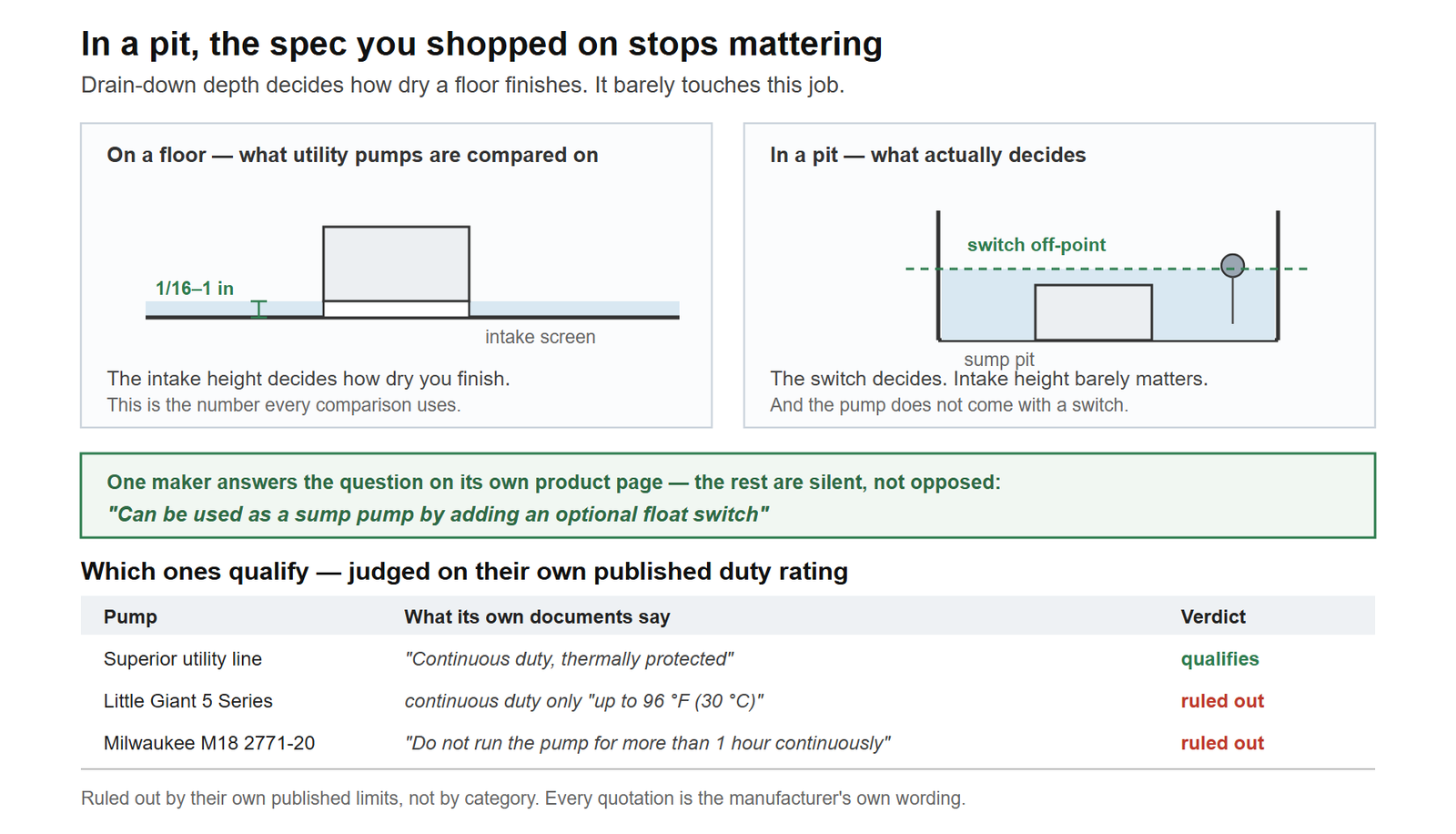Click 'ruled out' verdict for Milwaukee M18
The height and width of the screenshot is (834, 1456).
tap(1222, 743)
